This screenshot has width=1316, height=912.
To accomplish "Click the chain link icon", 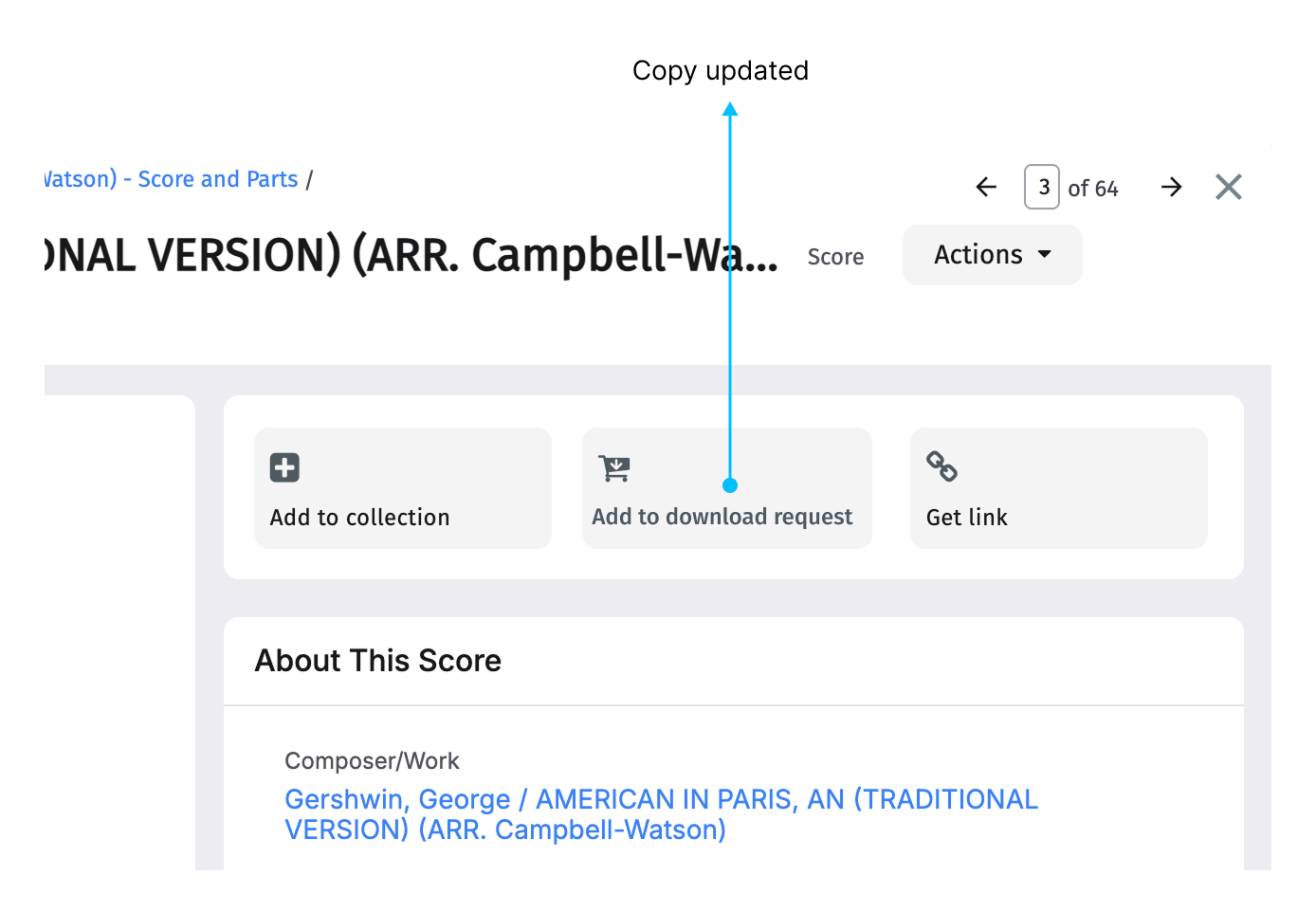I will [x=941, y=466].
